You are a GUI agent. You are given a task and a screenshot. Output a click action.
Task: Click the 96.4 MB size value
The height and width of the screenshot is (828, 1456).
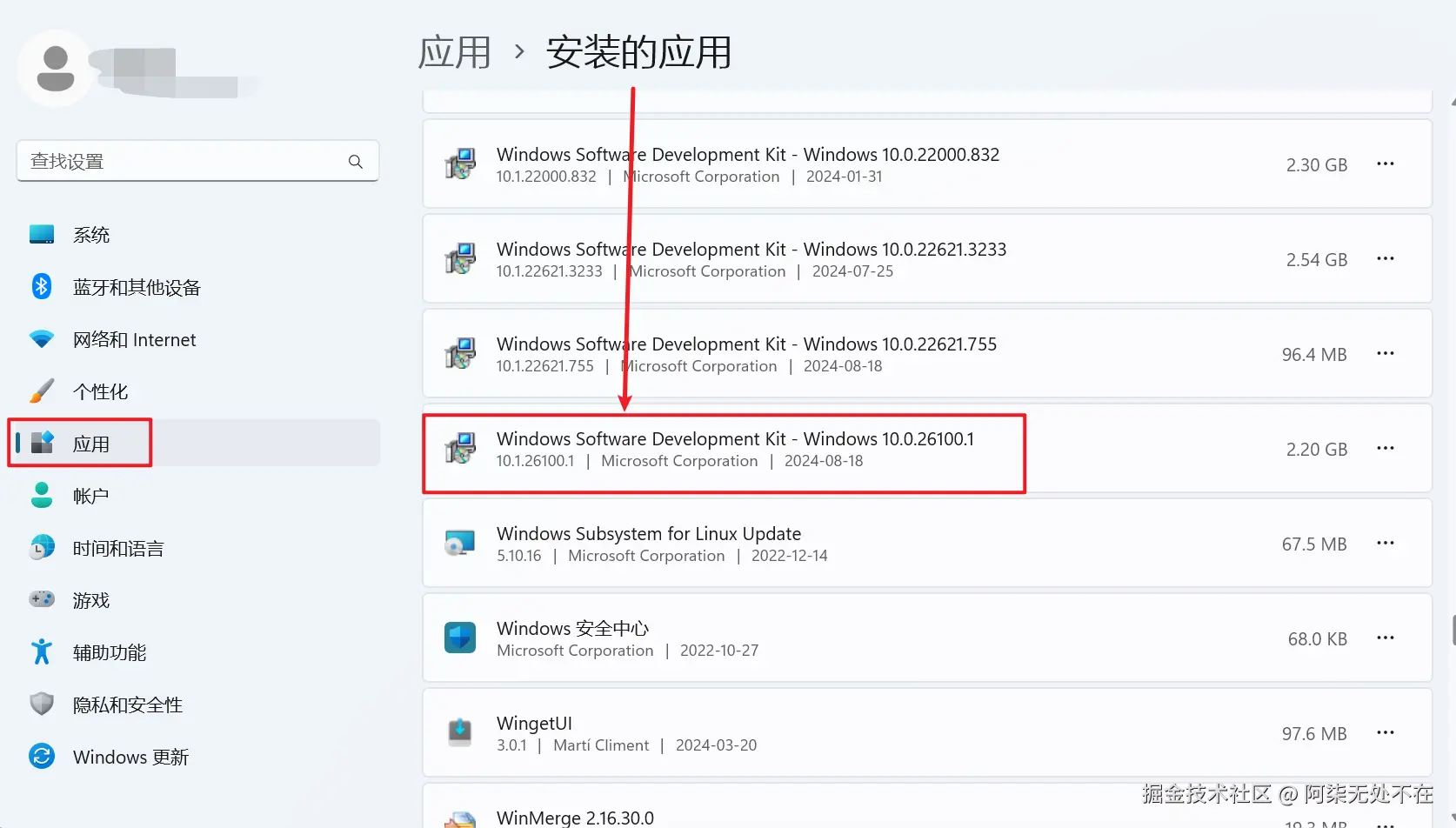click(1314, 354)
